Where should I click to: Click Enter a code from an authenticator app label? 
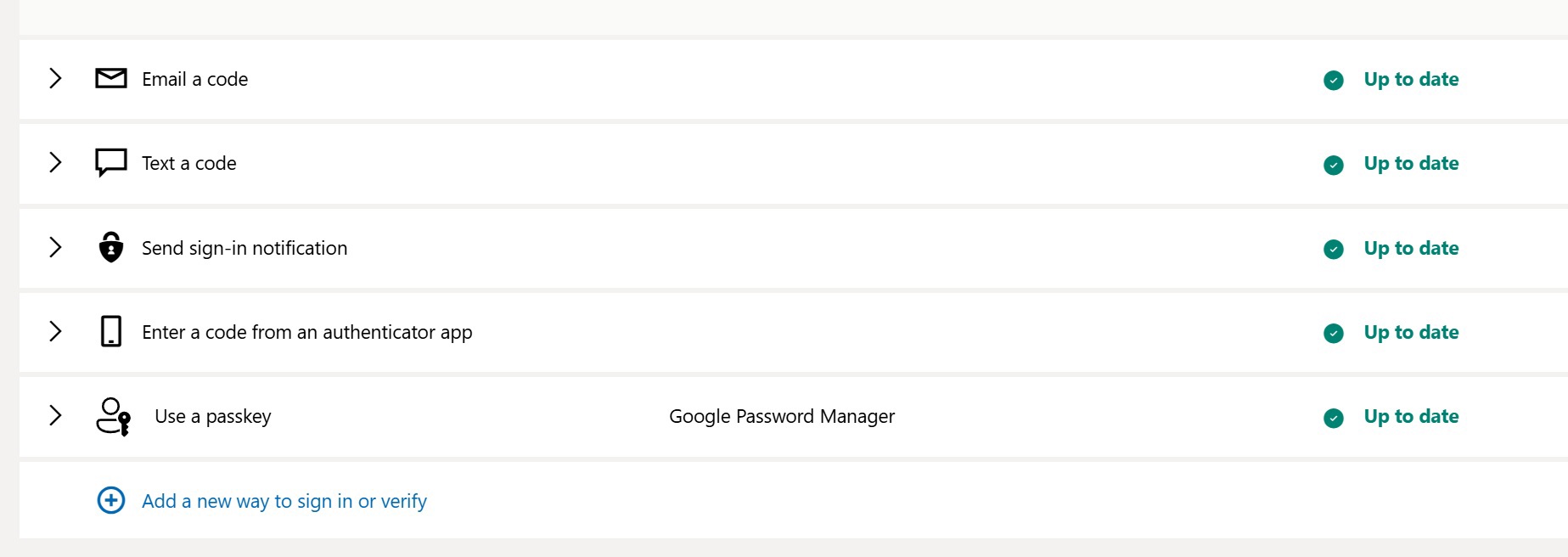[x=306, y=332]
